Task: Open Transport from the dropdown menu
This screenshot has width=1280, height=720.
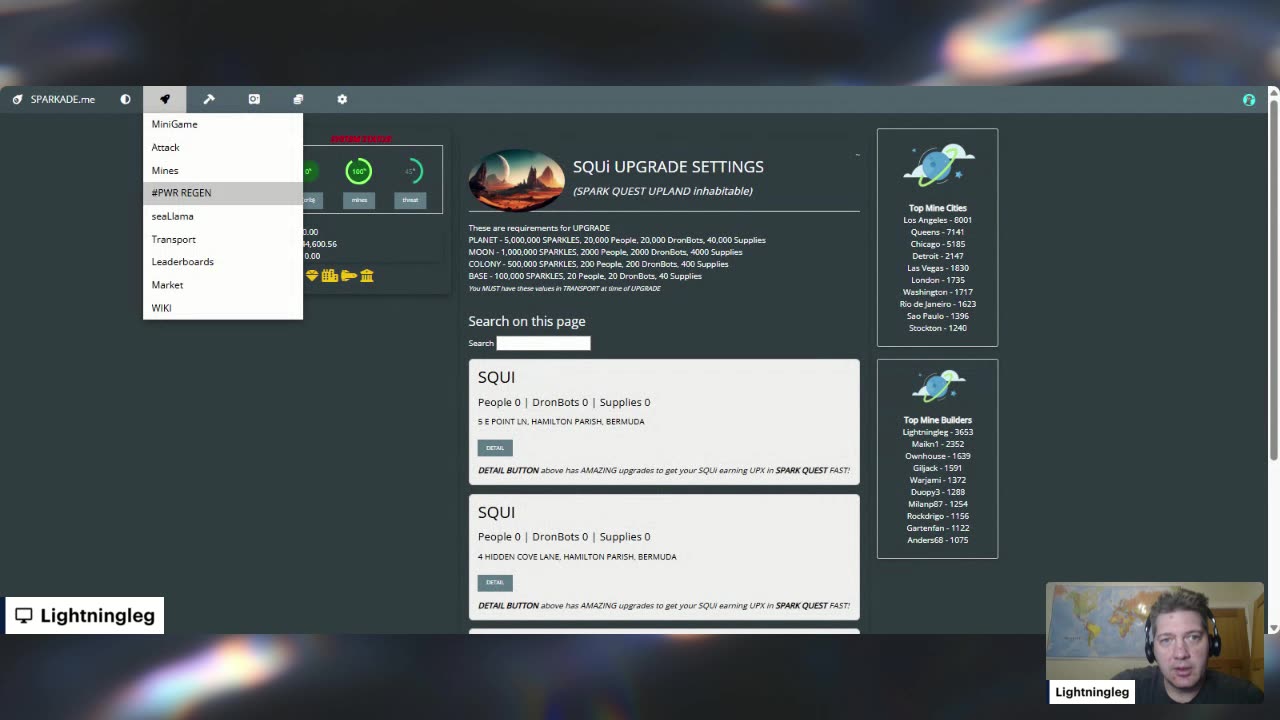Action: (223, 239)
